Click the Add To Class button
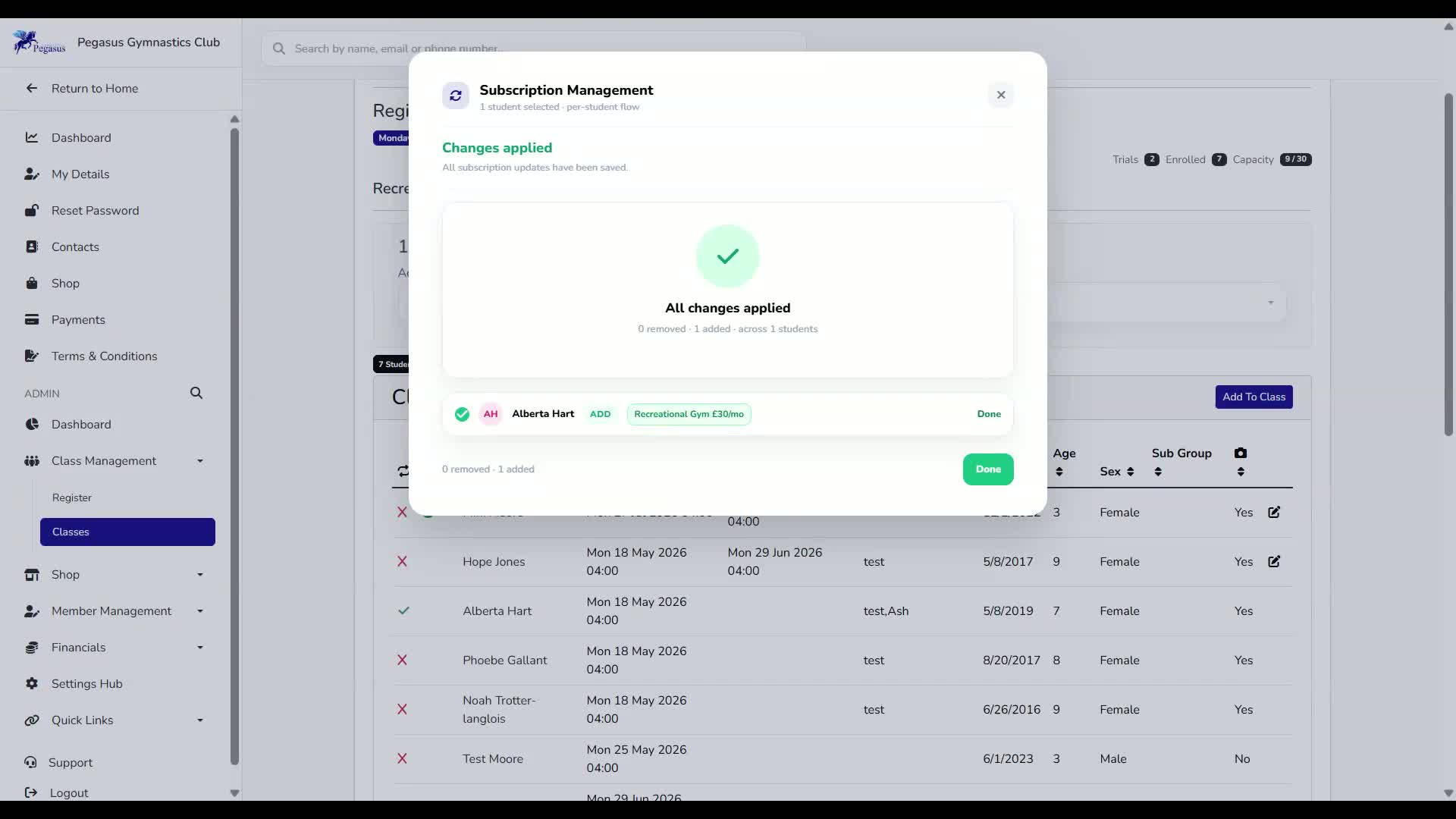 click(1254, 397)
